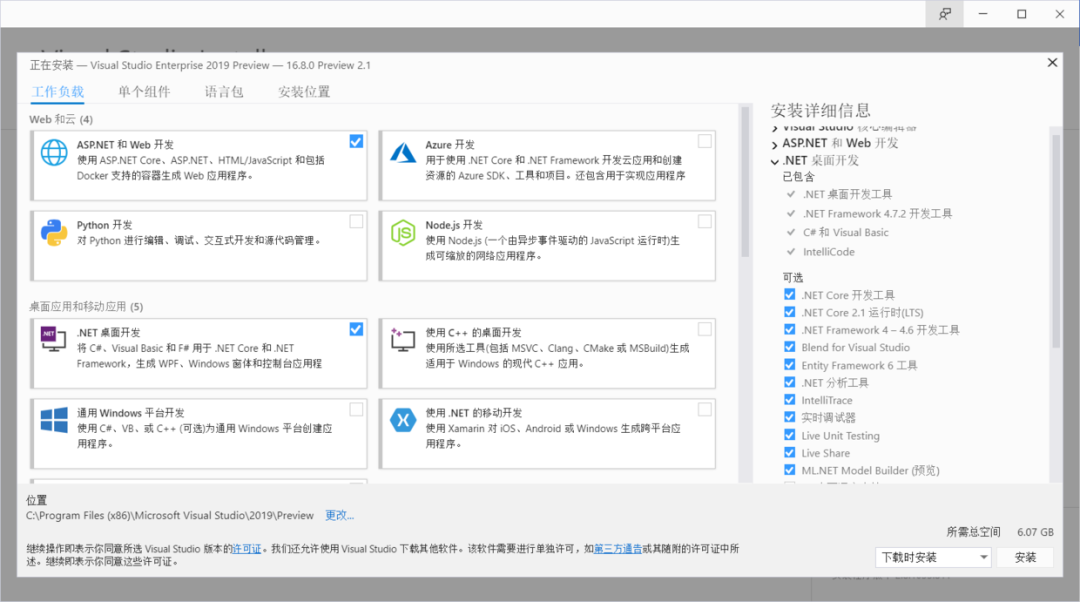Uncheck Entity Framework 6 工具 option

[x=789, y=365]
